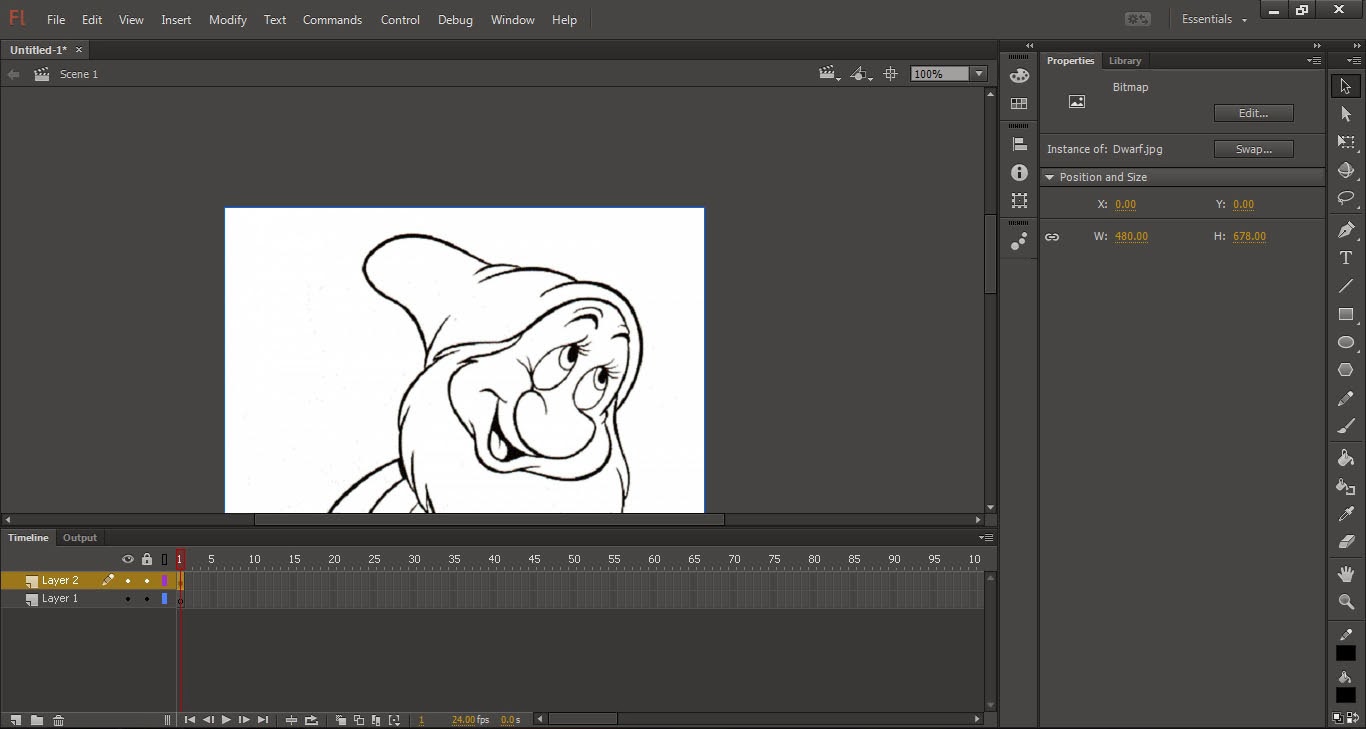Select the Line tool
Viewport: 1366px width, 729px height.
point(1346,286)
